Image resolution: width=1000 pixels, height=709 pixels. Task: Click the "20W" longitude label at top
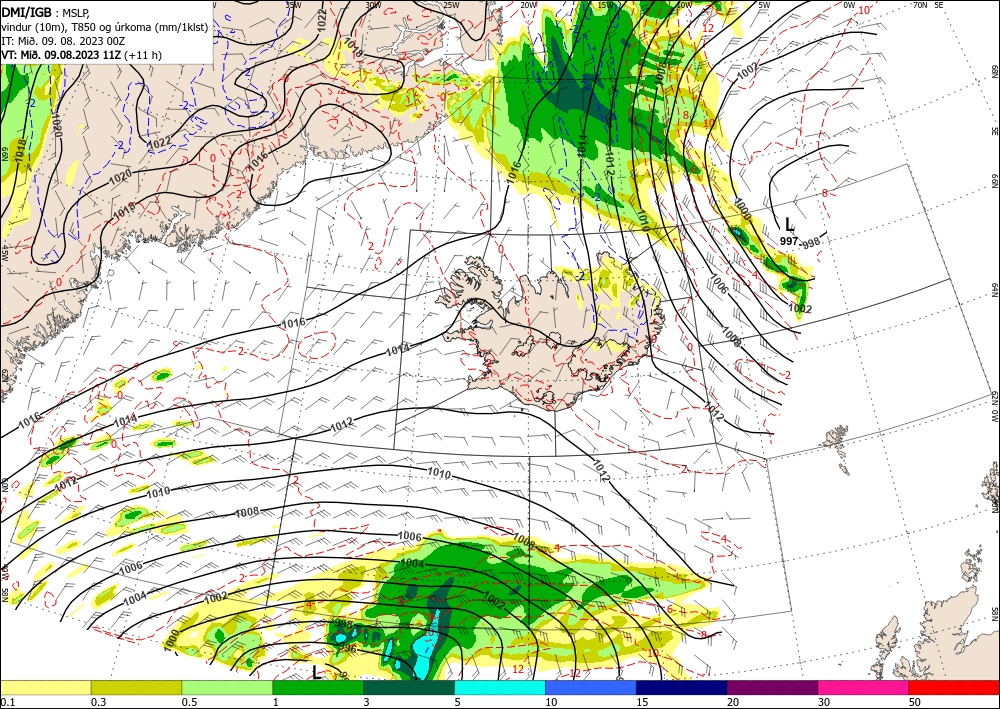(x=528, y=5)
